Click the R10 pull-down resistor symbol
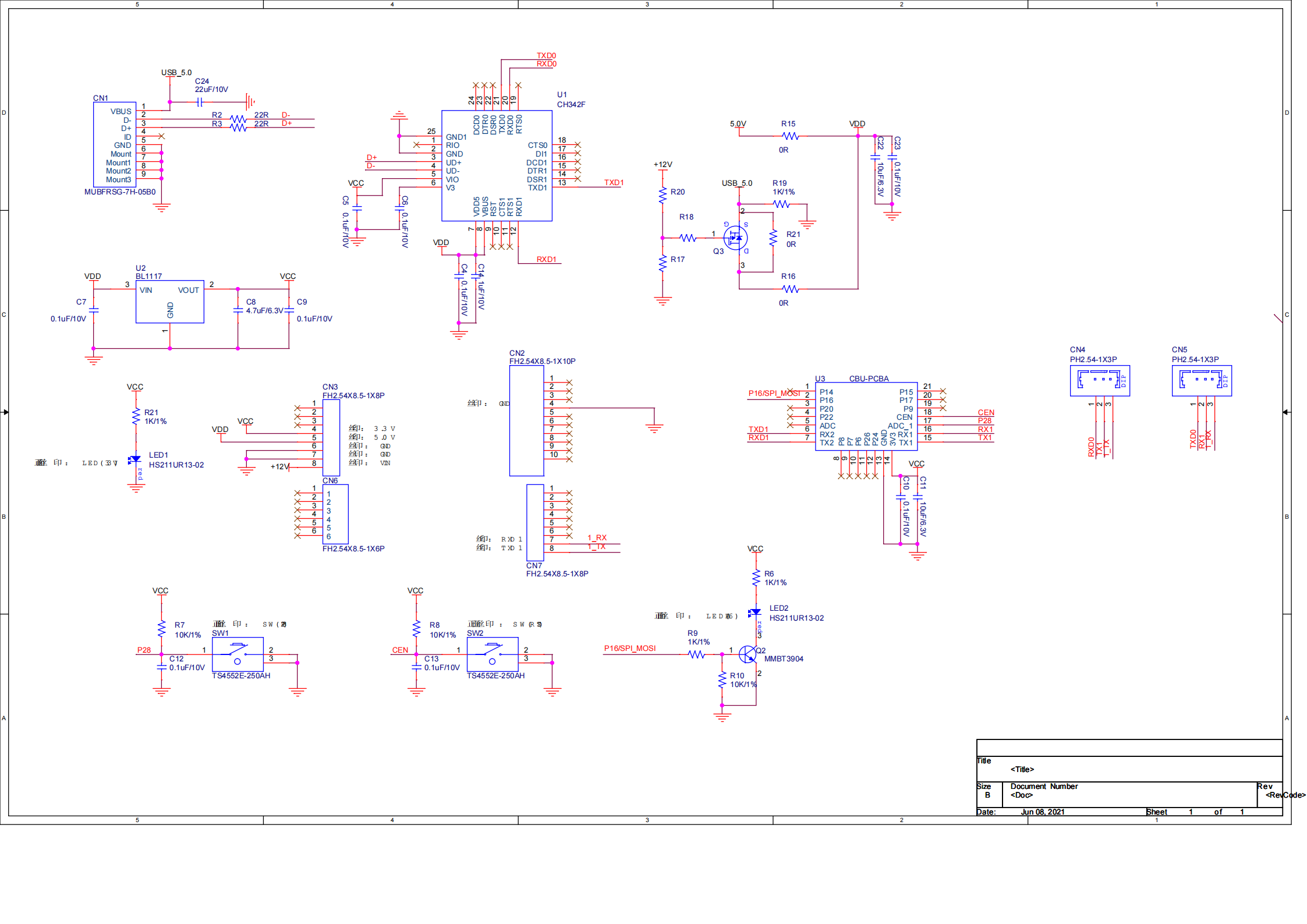 pos(722,680)
